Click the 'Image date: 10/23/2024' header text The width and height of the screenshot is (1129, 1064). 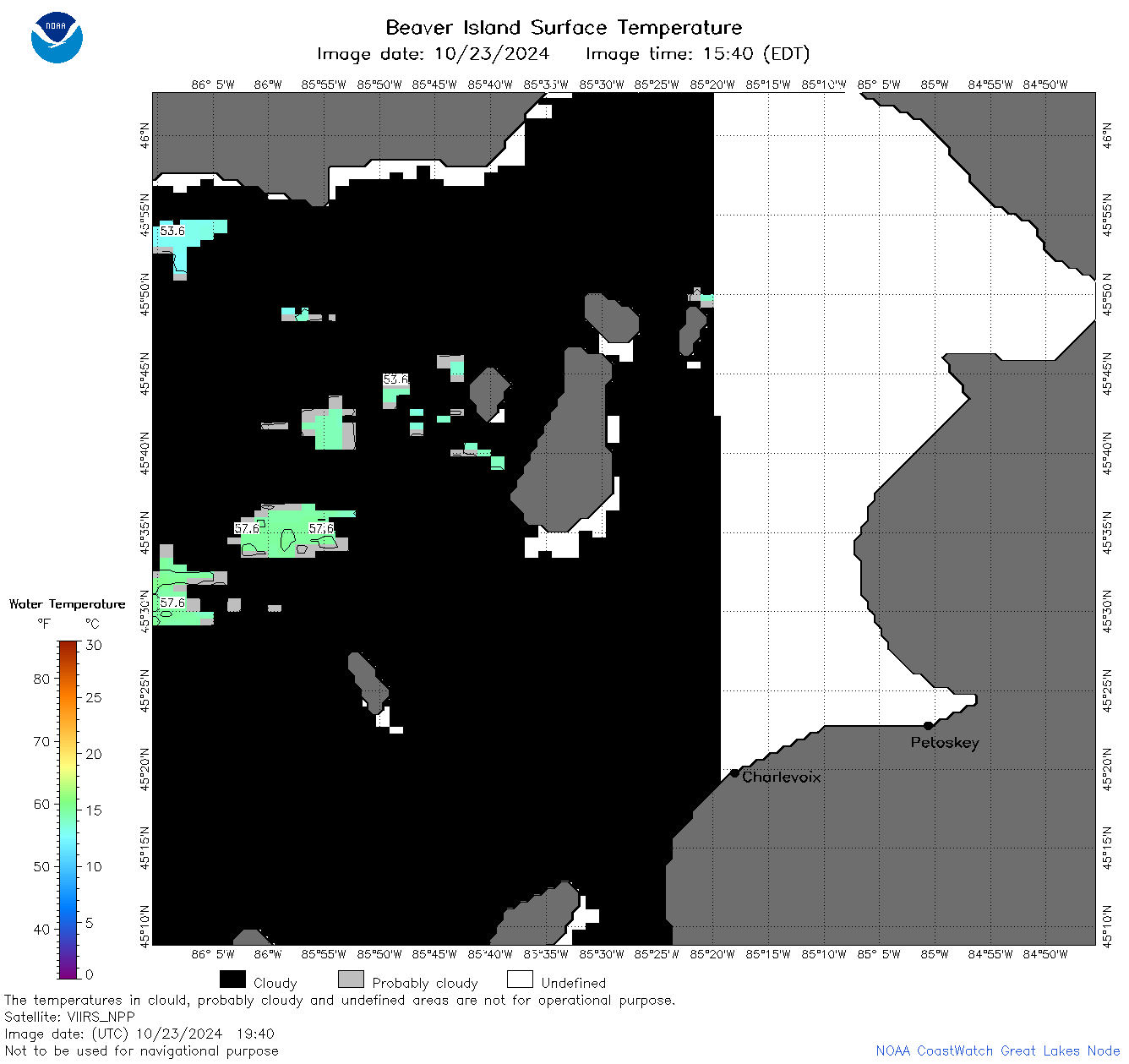tap(433, 54)
